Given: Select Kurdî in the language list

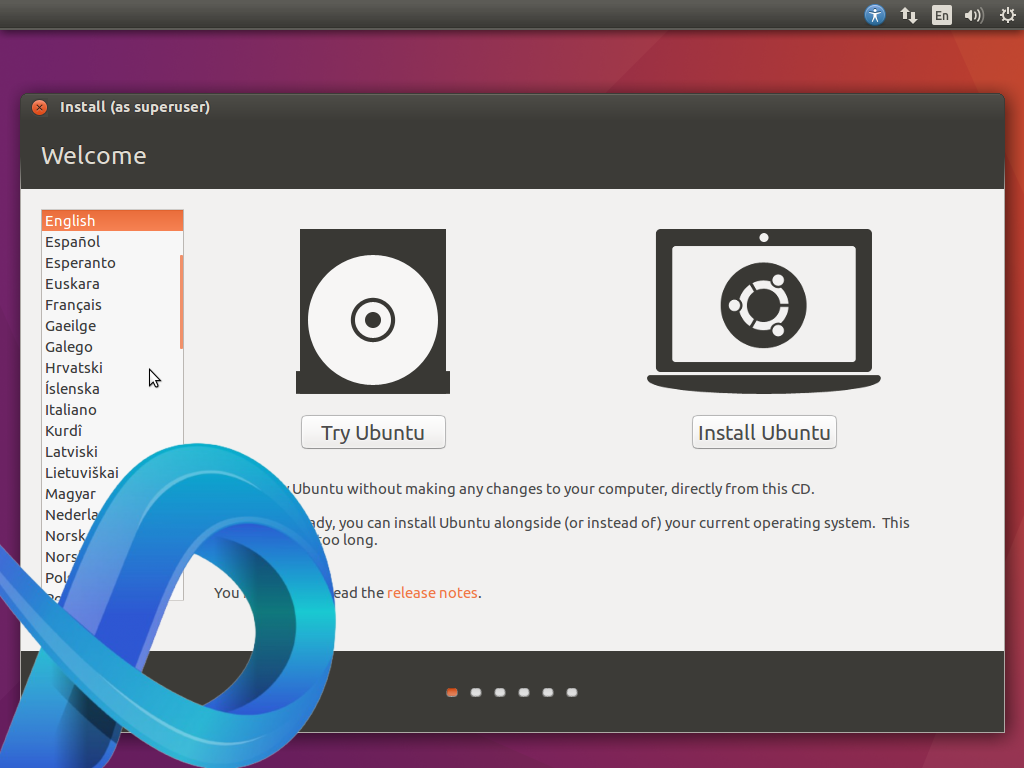Looking at the screenshot, I should point(112,430).
